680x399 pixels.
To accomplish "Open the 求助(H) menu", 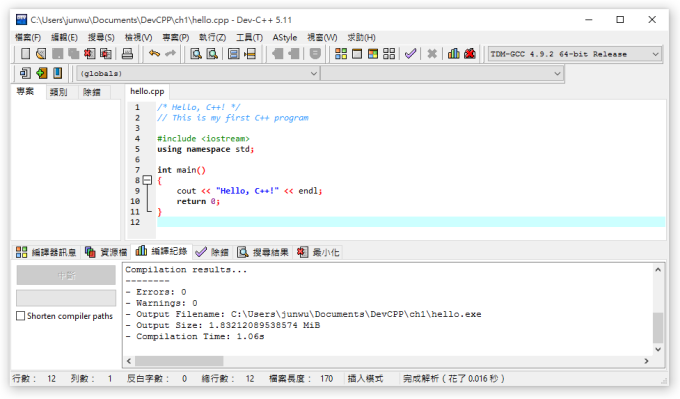I will (x=361, y=37).
